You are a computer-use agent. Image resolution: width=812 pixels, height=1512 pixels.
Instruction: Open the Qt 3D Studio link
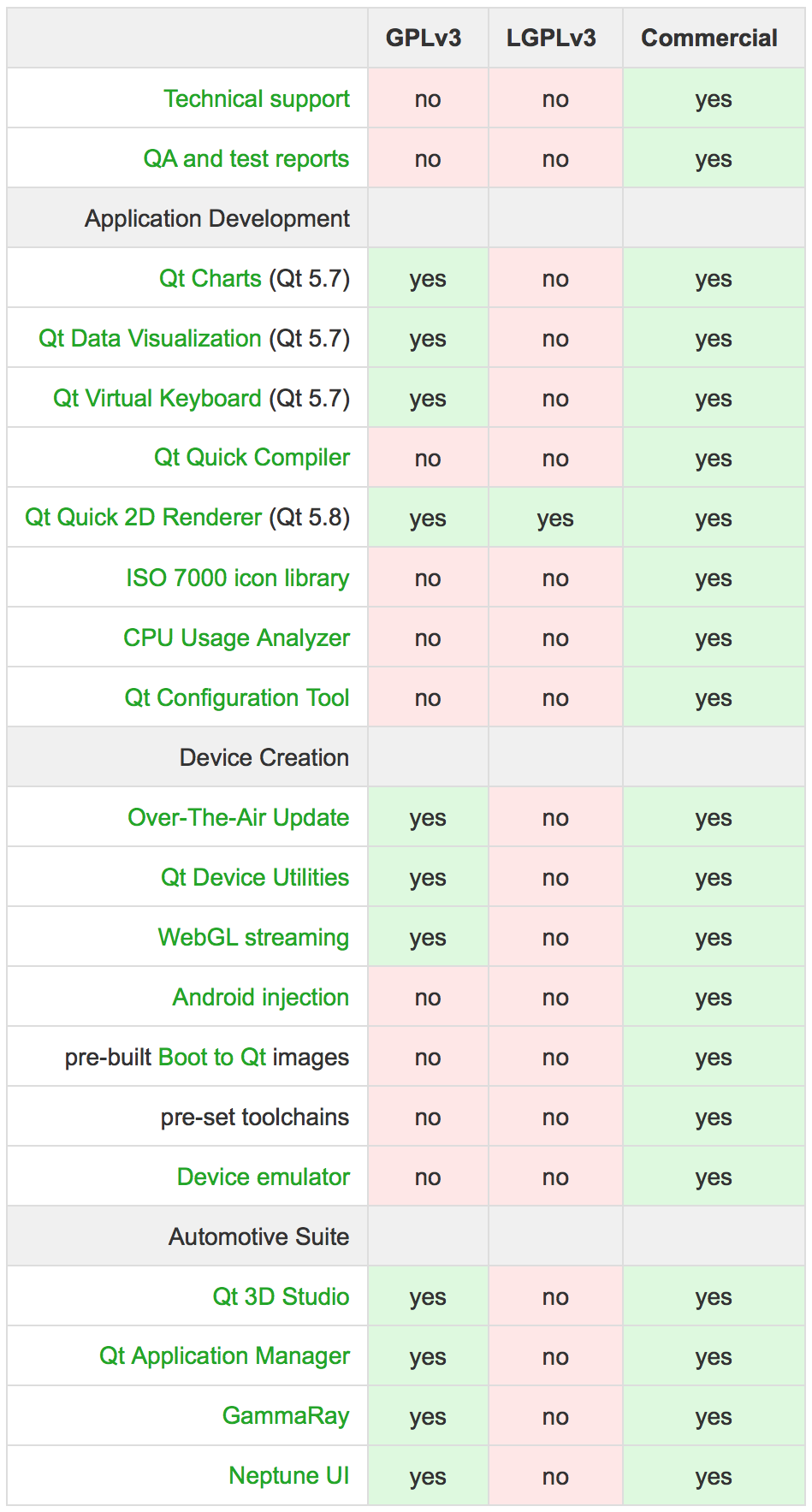(281, 1297)
